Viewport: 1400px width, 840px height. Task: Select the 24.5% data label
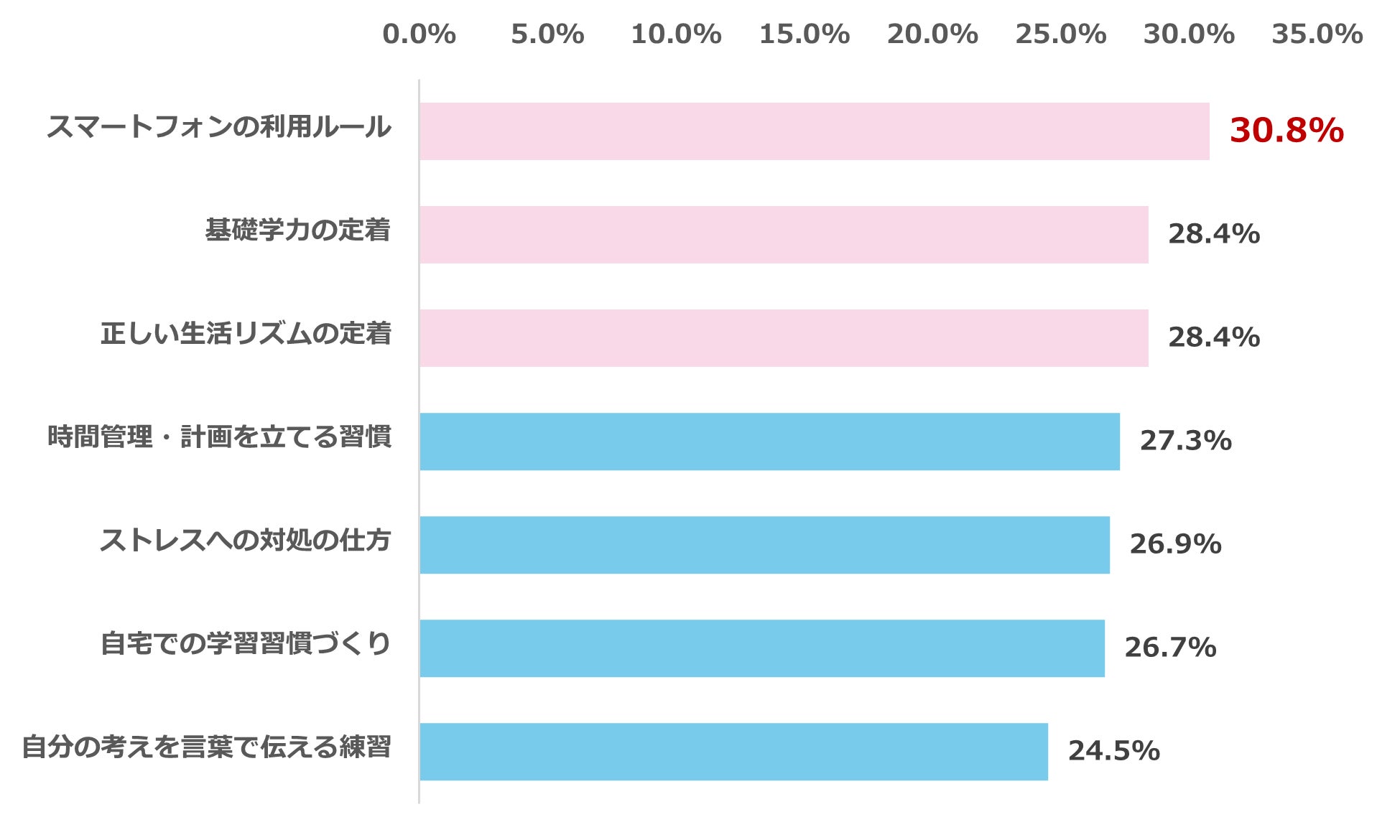coord(1114,751)
